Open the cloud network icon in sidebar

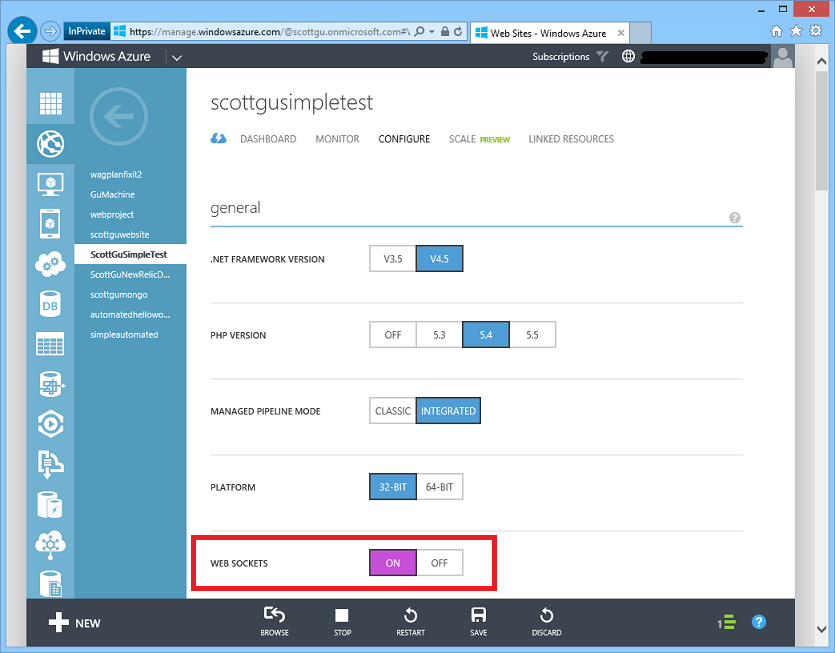click(51, 544)
